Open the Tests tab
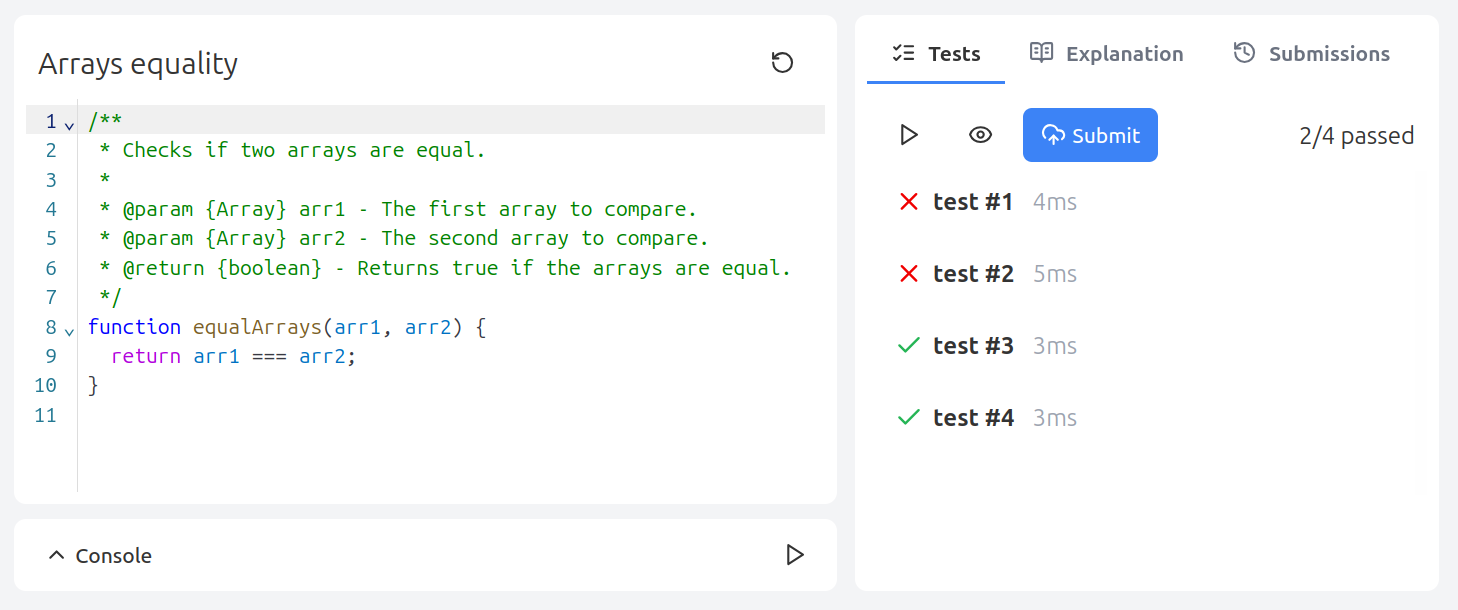Viewport: 1458px width, 610px height. coord(936,54)
